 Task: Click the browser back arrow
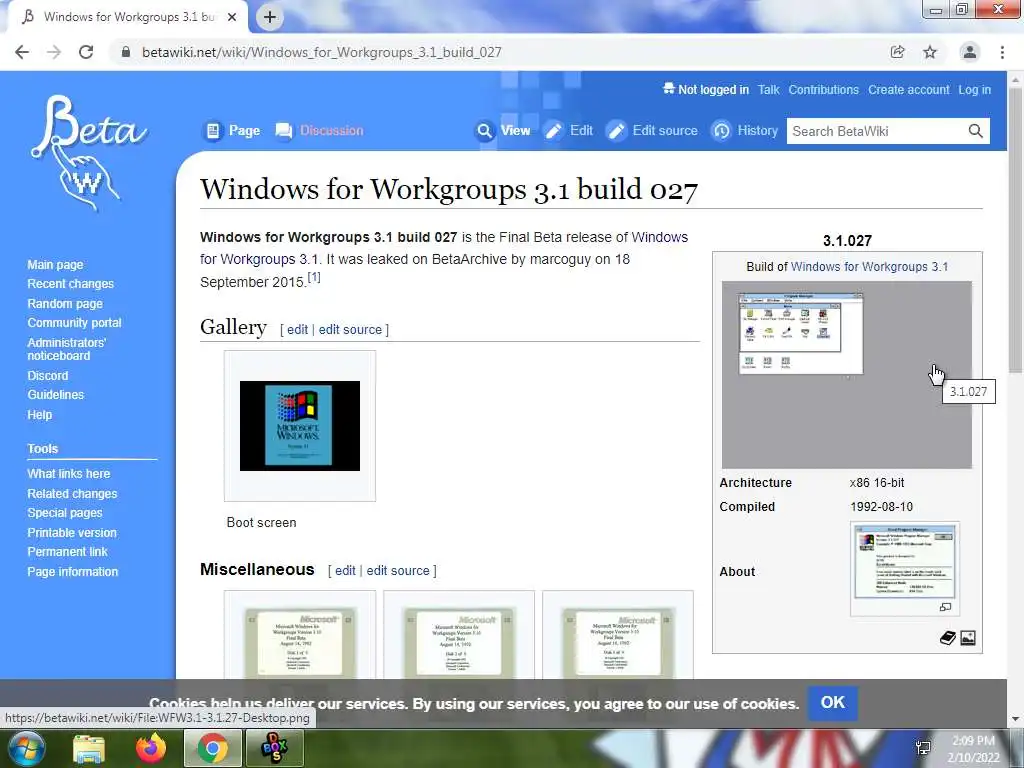coord(22,52)
